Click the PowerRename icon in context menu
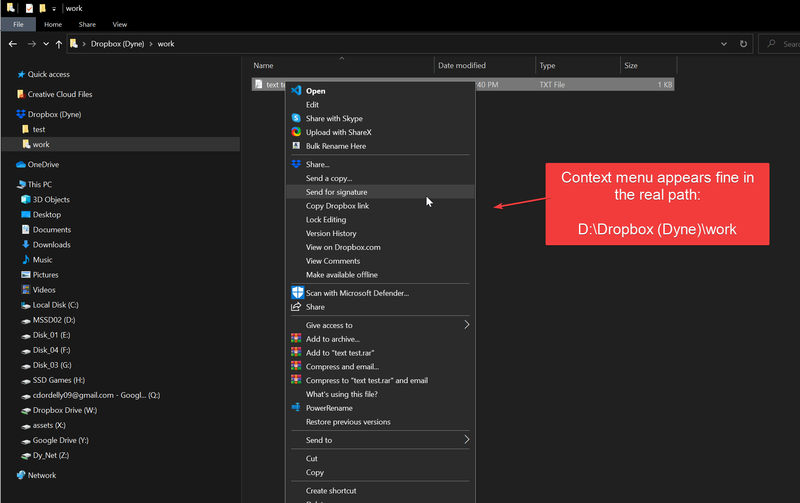Image resolution: width=800 pixels, height=503 pixels. [296, 408]
